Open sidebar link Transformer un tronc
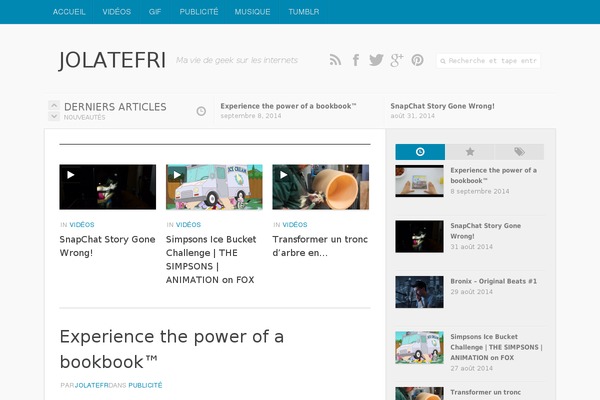This screenshot has height=400, width=600. (x=486, y=392)
